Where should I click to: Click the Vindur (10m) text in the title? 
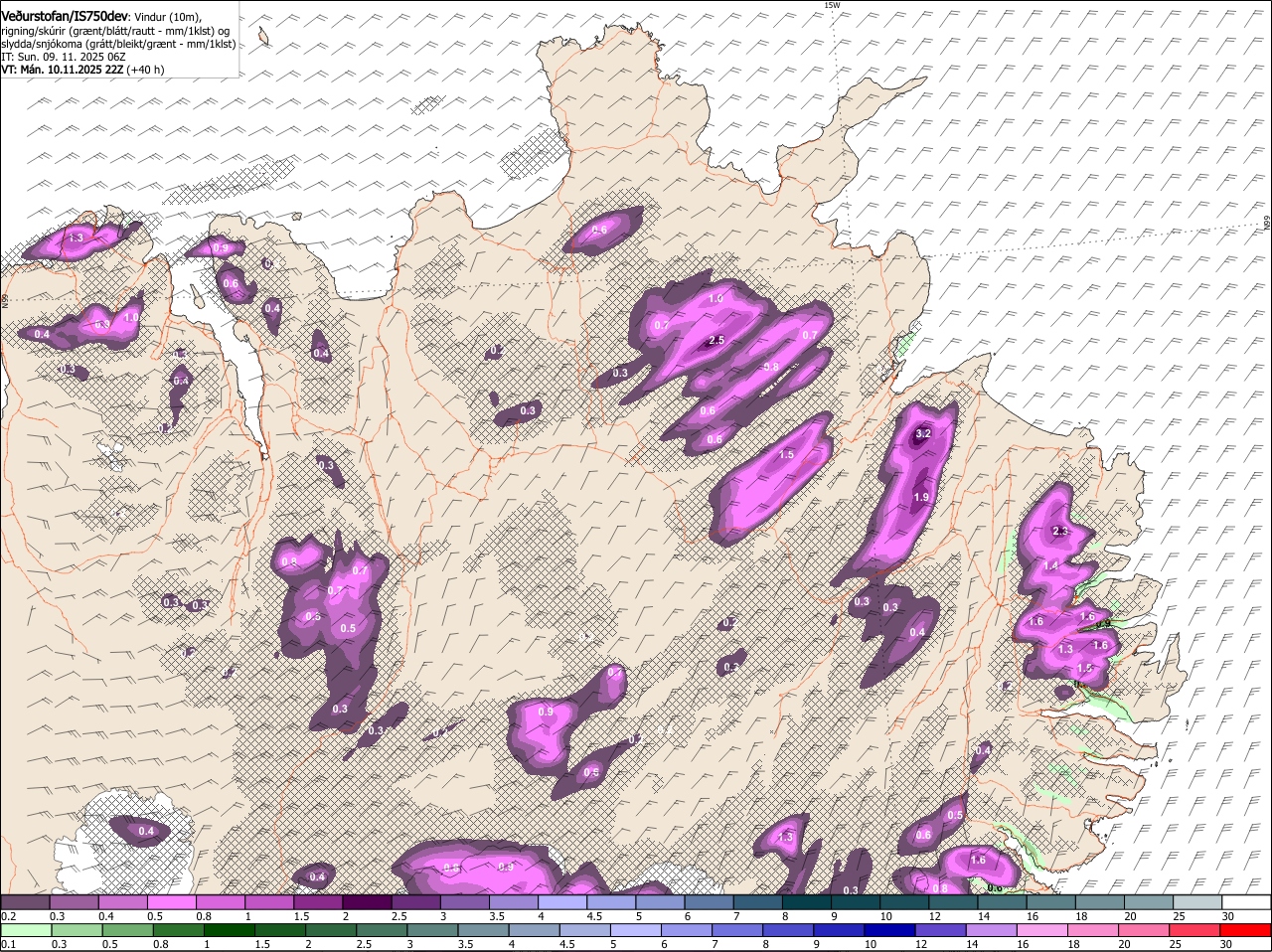pos(167,17)
